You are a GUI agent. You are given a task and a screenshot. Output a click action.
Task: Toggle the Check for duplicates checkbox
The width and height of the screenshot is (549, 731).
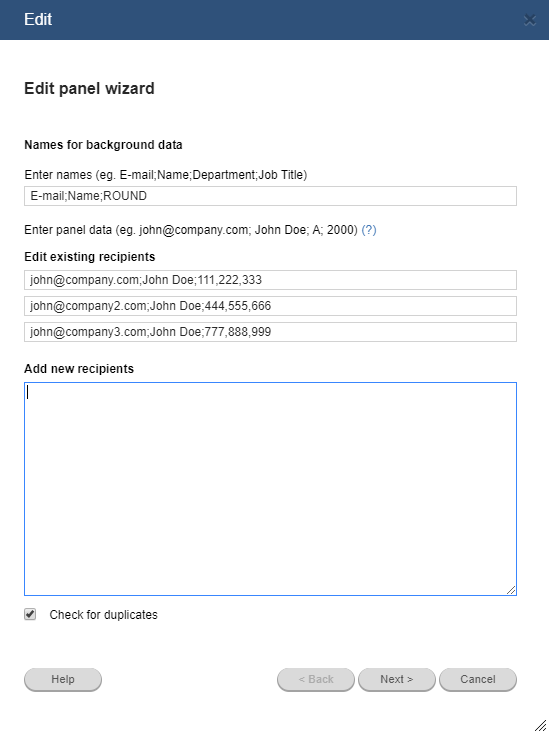pyautogui.click(x=30, y=614)
